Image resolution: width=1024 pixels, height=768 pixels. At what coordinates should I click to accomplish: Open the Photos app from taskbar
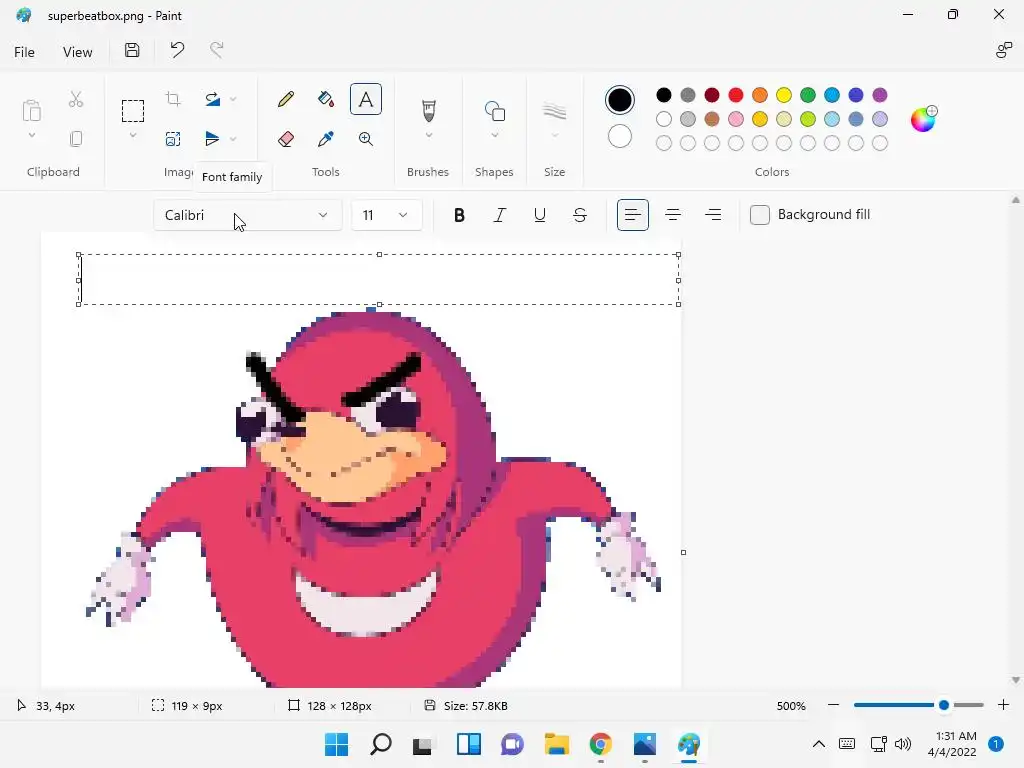pos(645,744)
